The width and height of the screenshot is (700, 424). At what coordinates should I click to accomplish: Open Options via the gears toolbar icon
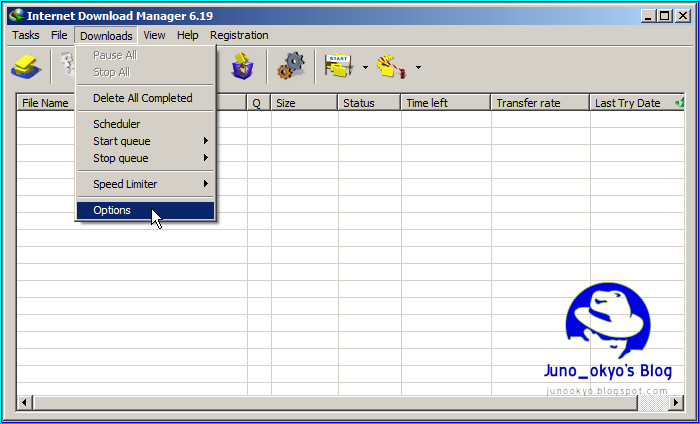coord(291,66)
